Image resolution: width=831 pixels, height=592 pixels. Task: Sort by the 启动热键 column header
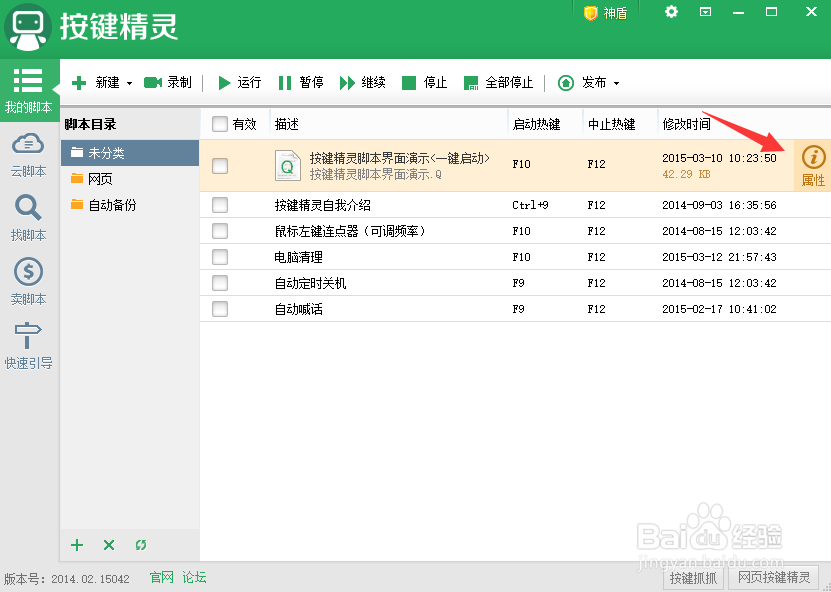pos(545,124)
